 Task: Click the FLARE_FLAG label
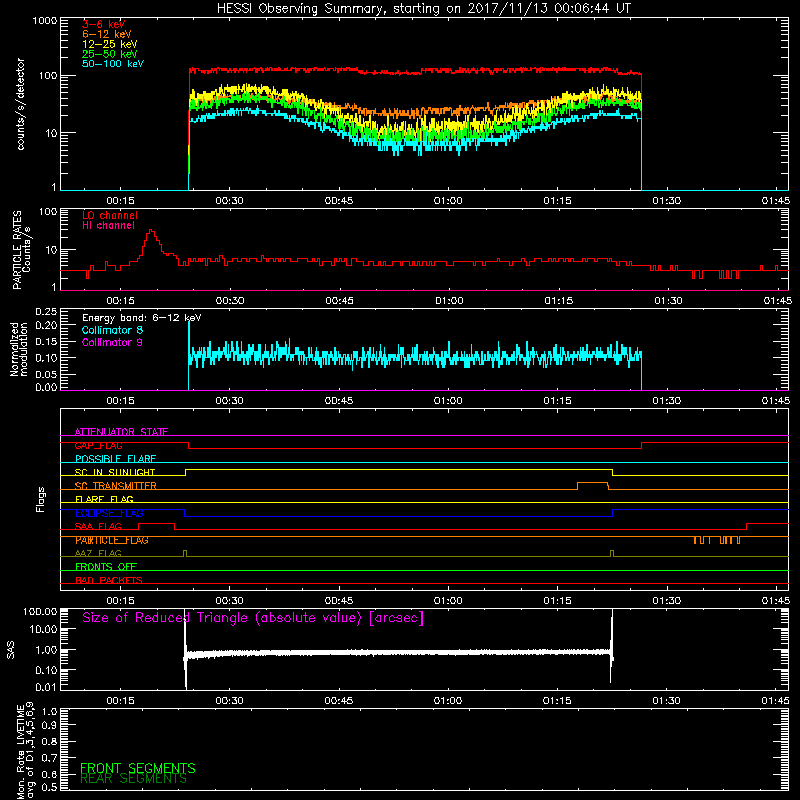[104, 499]
